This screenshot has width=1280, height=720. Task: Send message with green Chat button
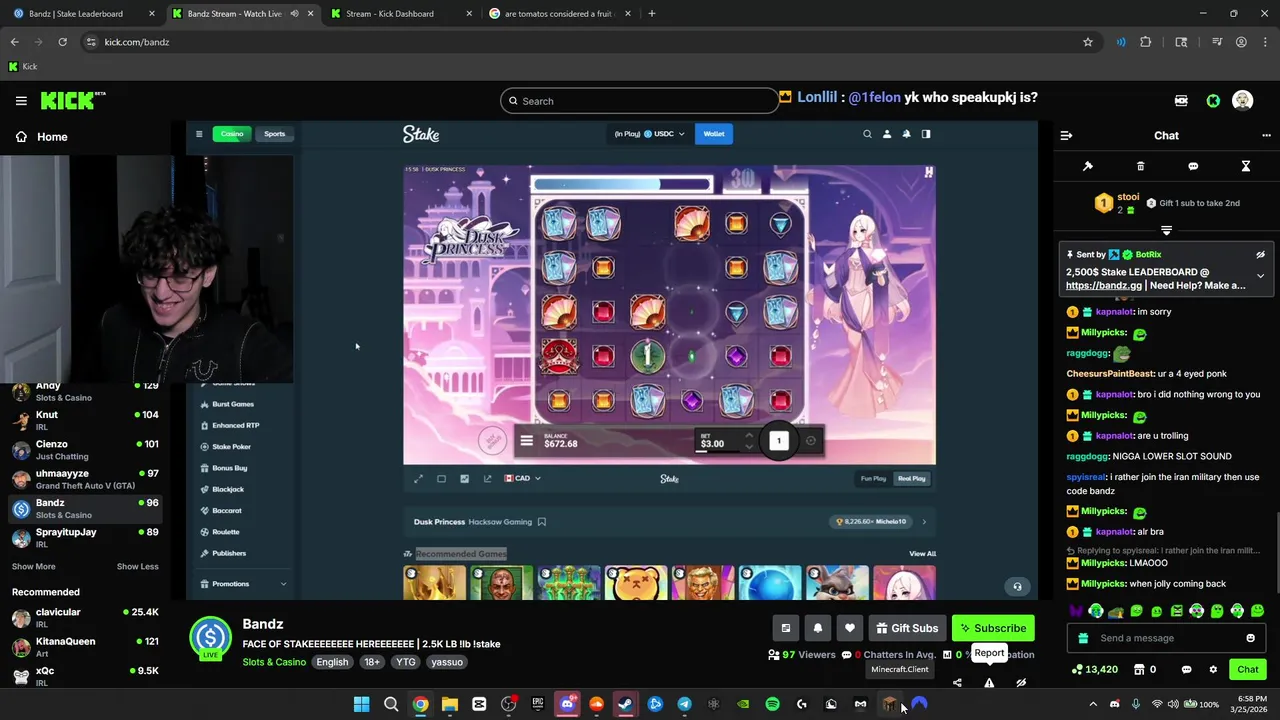tap(1248, 669)
